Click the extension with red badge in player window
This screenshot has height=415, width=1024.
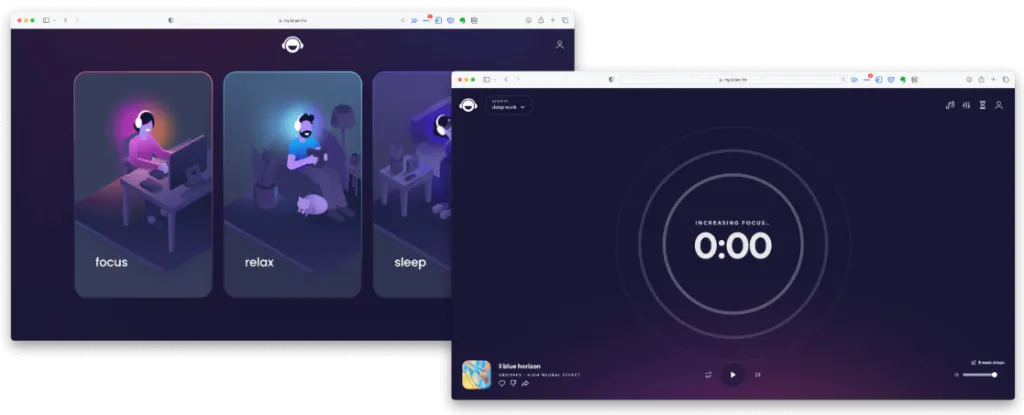coord(868,78)
